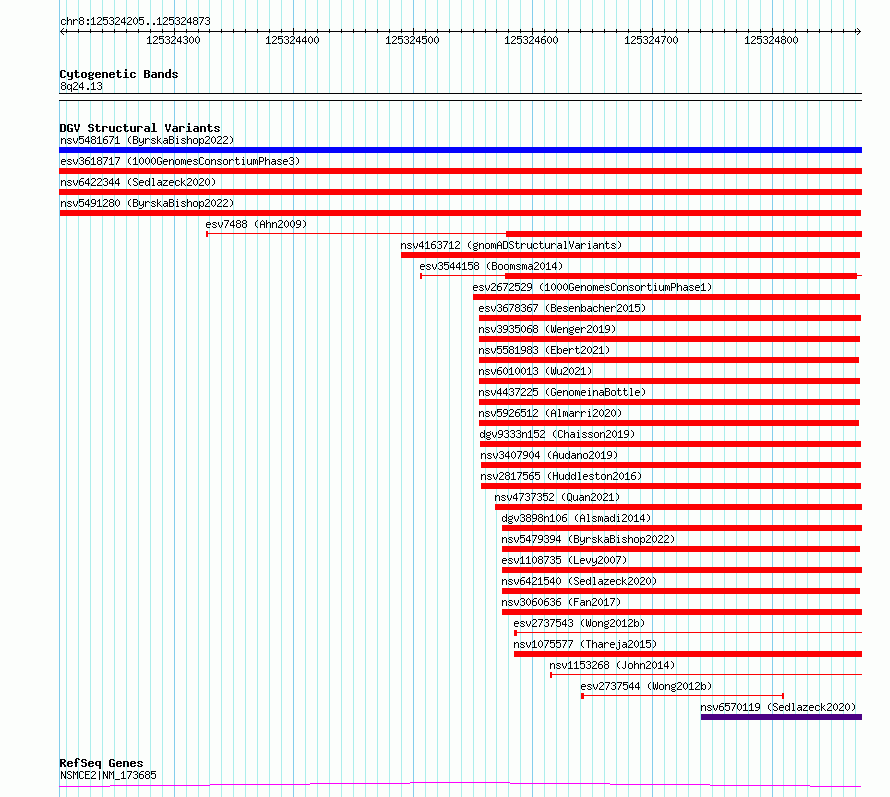Click the purple nsv6570119 variant bar
The height and width of the screenshot is (797, 890).
(782, 717)
